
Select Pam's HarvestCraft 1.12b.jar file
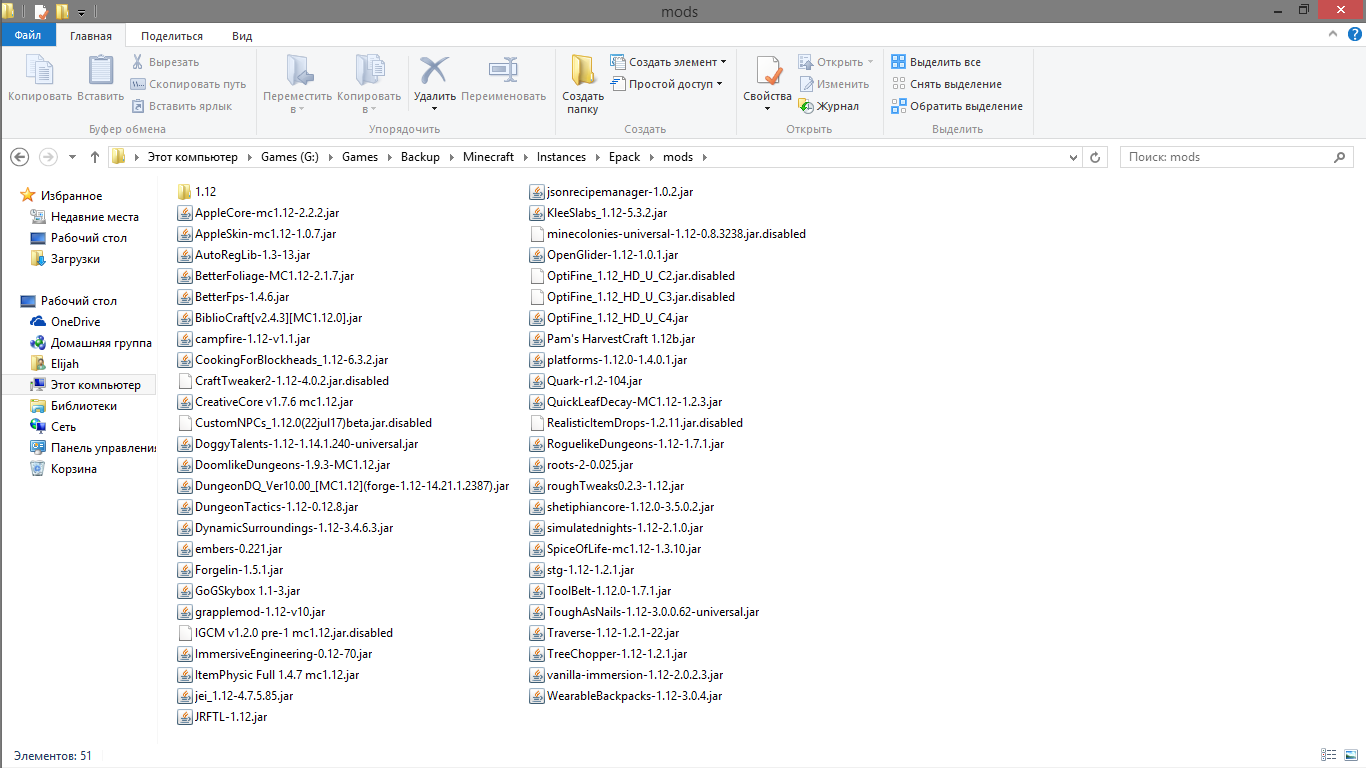coord(612,338)
